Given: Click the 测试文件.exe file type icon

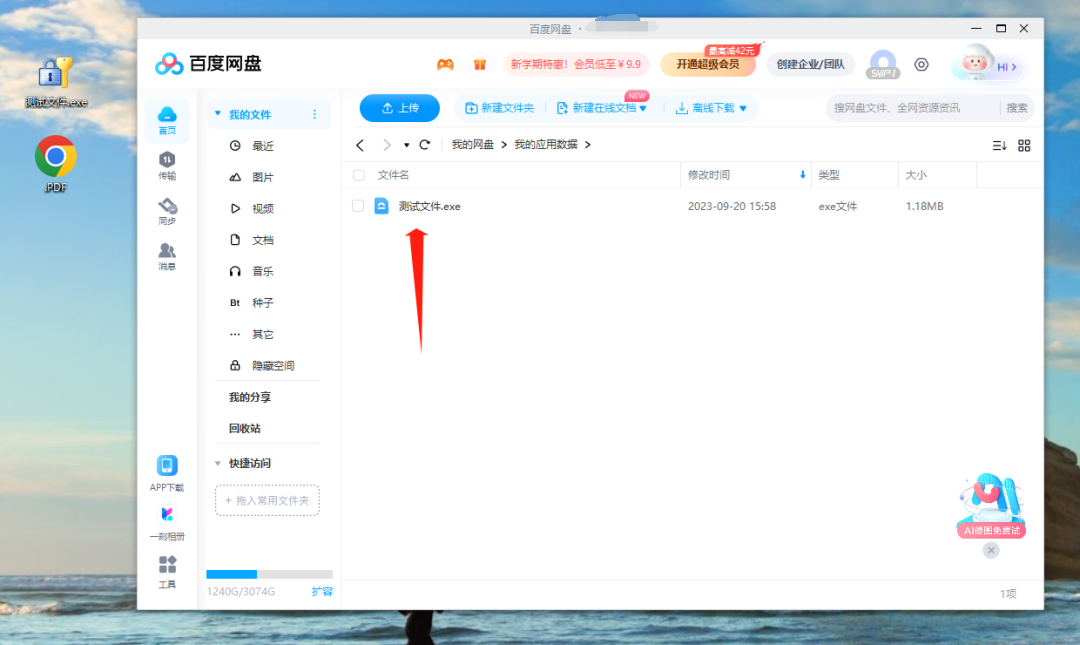Looking at the screenshot, I should 382,206.
